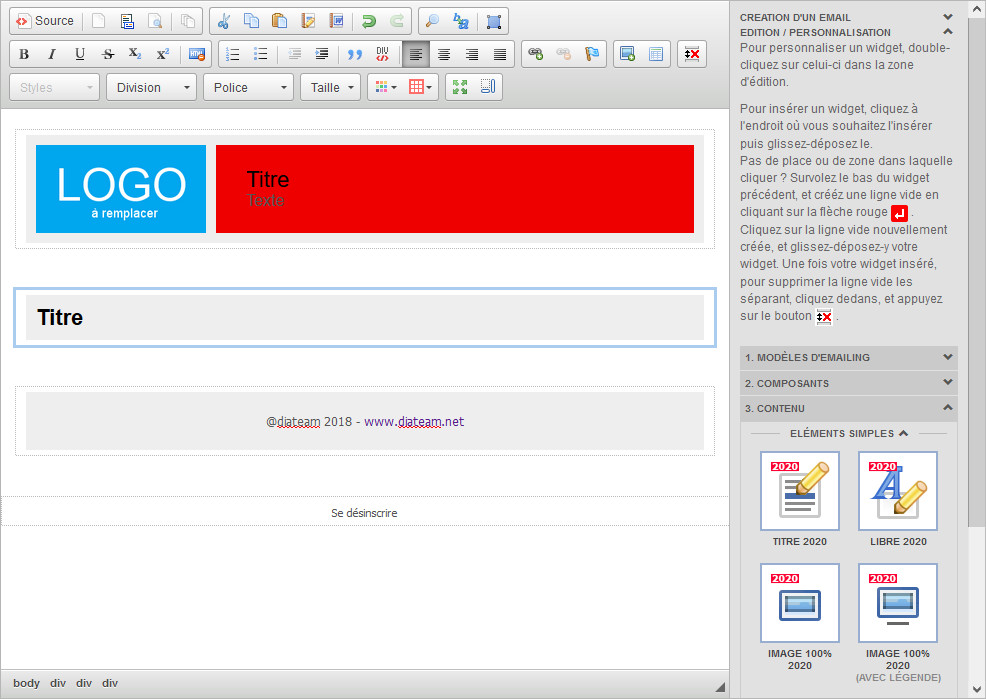Expand the Composants section

[x=849, y=383]
